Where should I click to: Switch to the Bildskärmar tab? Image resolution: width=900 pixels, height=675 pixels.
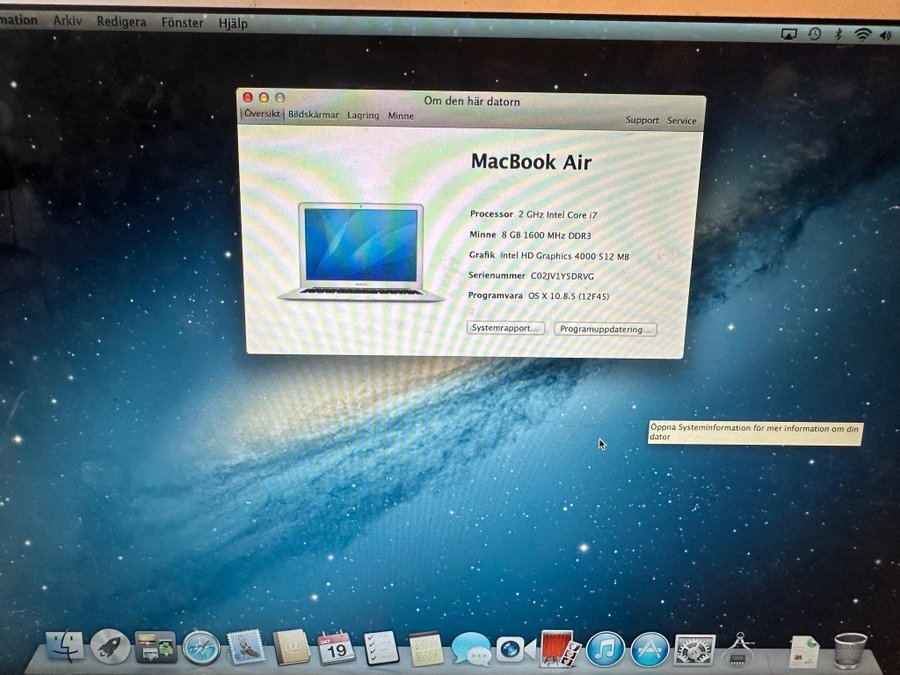click(x=313, y=115)
